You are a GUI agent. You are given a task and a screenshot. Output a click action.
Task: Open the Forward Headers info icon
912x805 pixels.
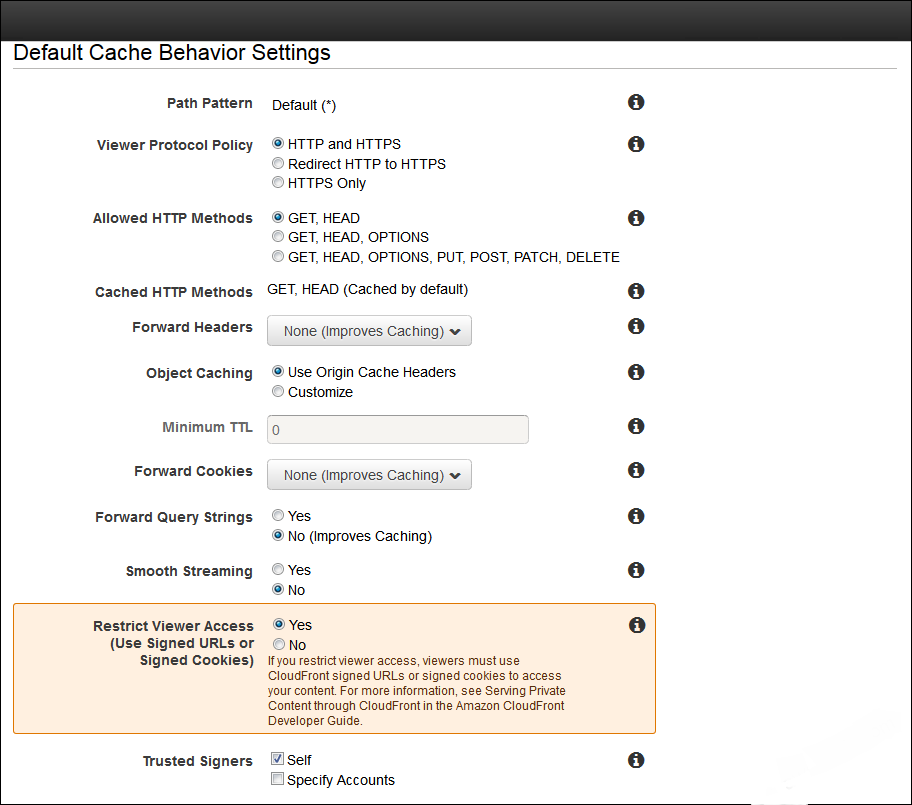coord(636,326)
